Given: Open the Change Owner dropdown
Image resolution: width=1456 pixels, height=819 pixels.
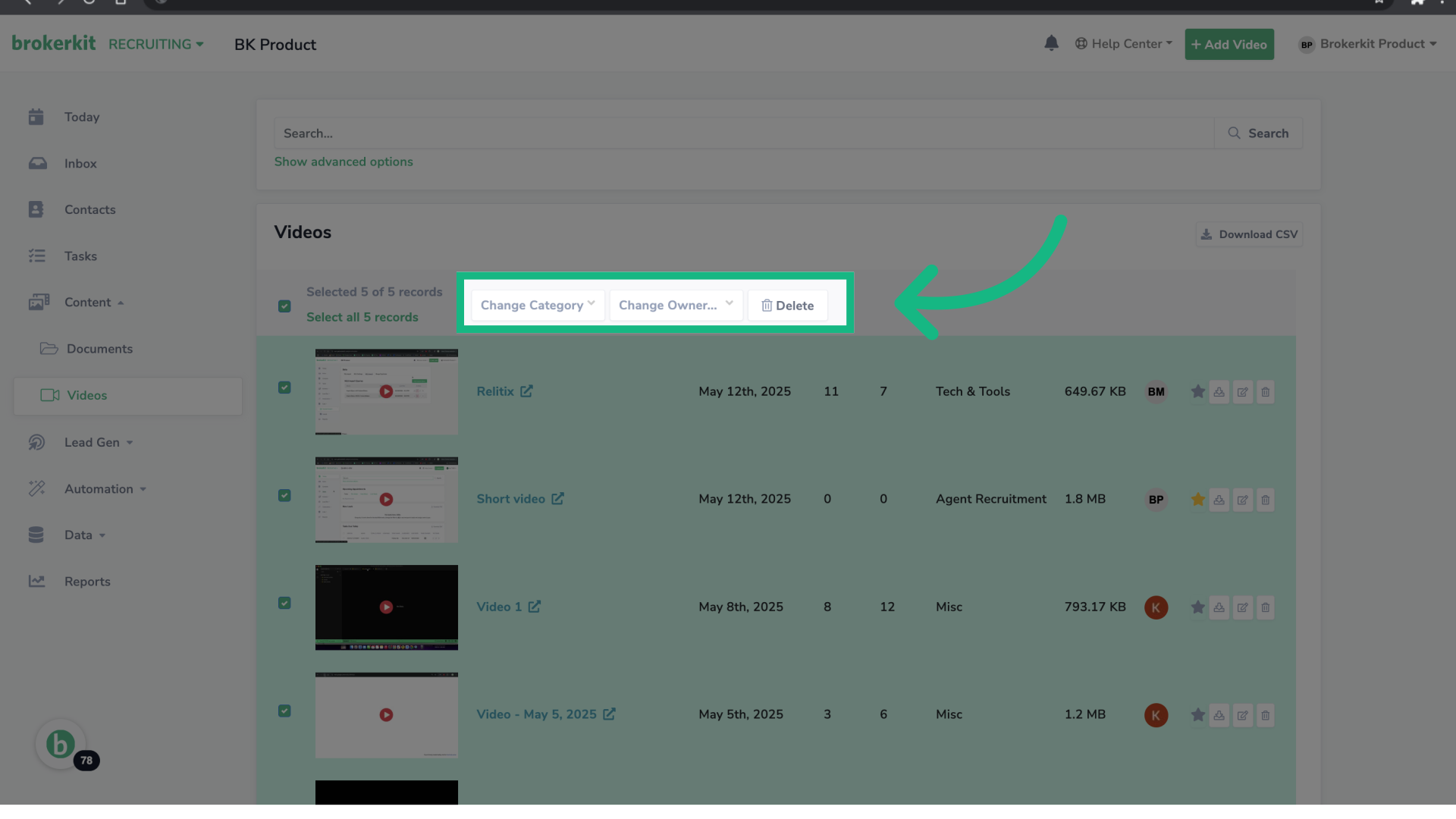Looking at the screenshot, I should tap(676, 305).
